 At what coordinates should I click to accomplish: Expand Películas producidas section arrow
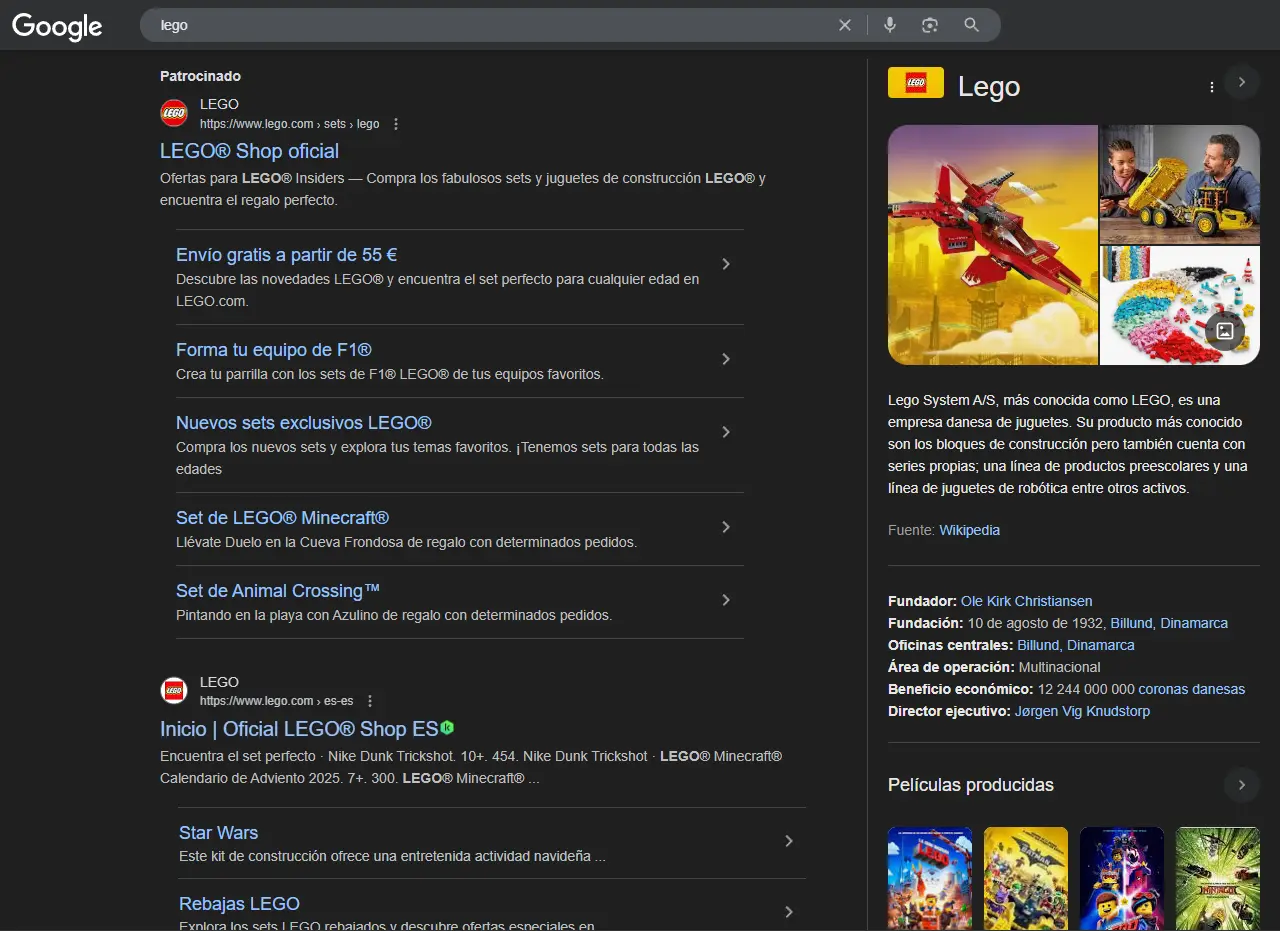point(1242,785)
